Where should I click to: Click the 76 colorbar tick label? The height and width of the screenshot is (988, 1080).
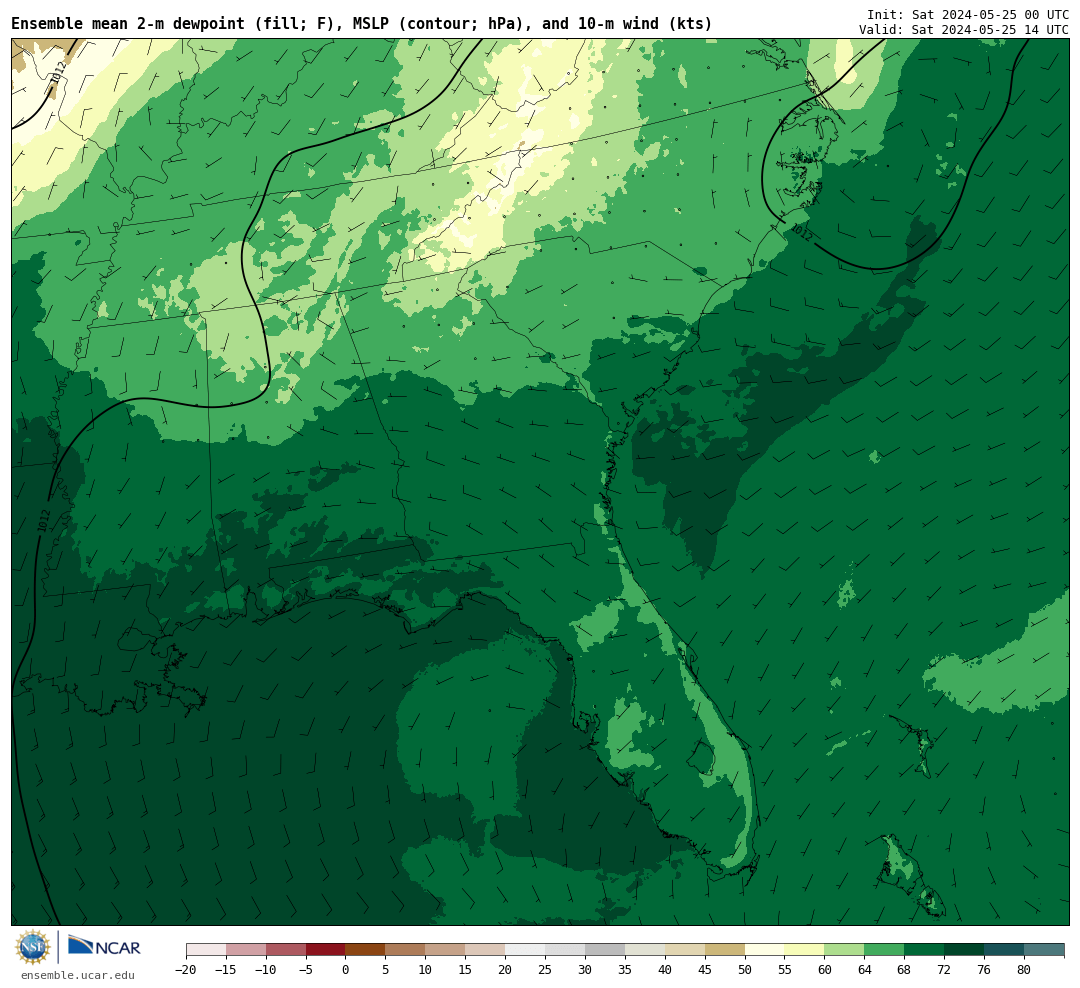984,970
